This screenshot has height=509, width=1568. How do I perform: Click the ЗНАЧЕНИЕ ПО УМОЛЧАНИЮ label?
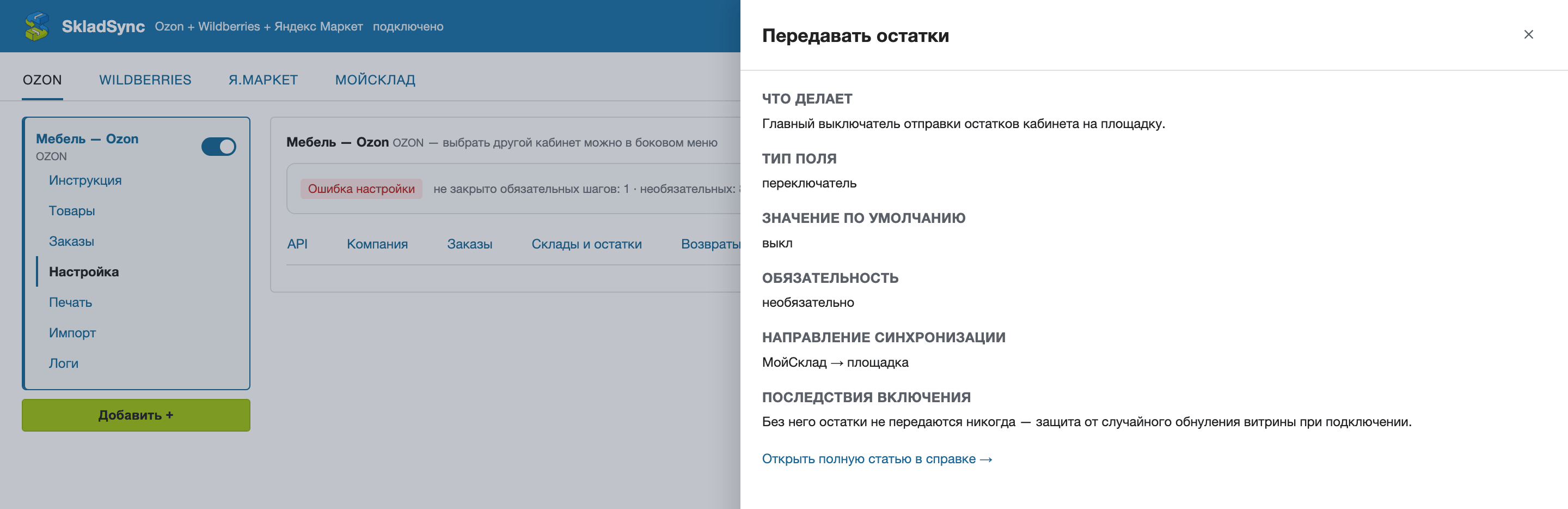click(x=863, y=218)
